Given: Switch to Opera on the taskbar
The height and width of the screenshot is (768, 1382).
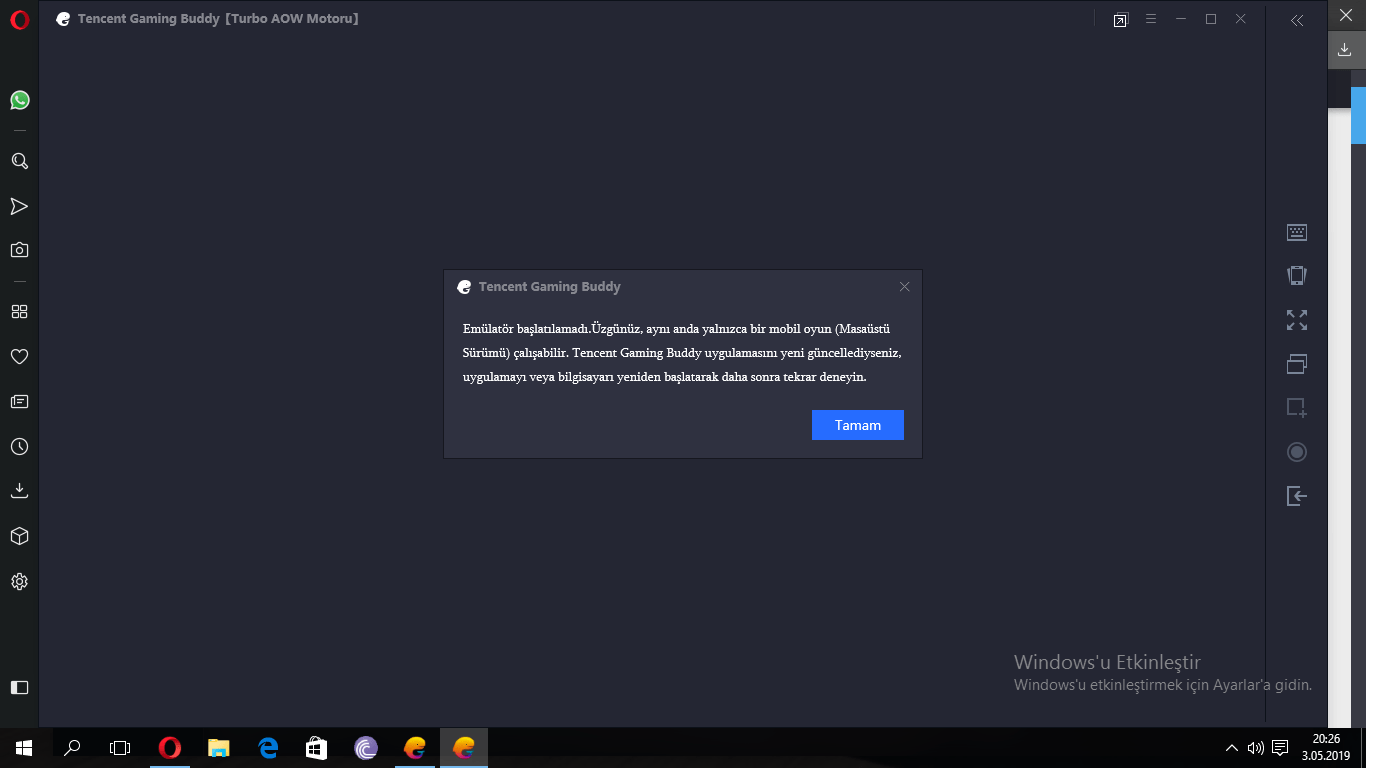Looking at the screenshot, I should (x=170, y=747).
